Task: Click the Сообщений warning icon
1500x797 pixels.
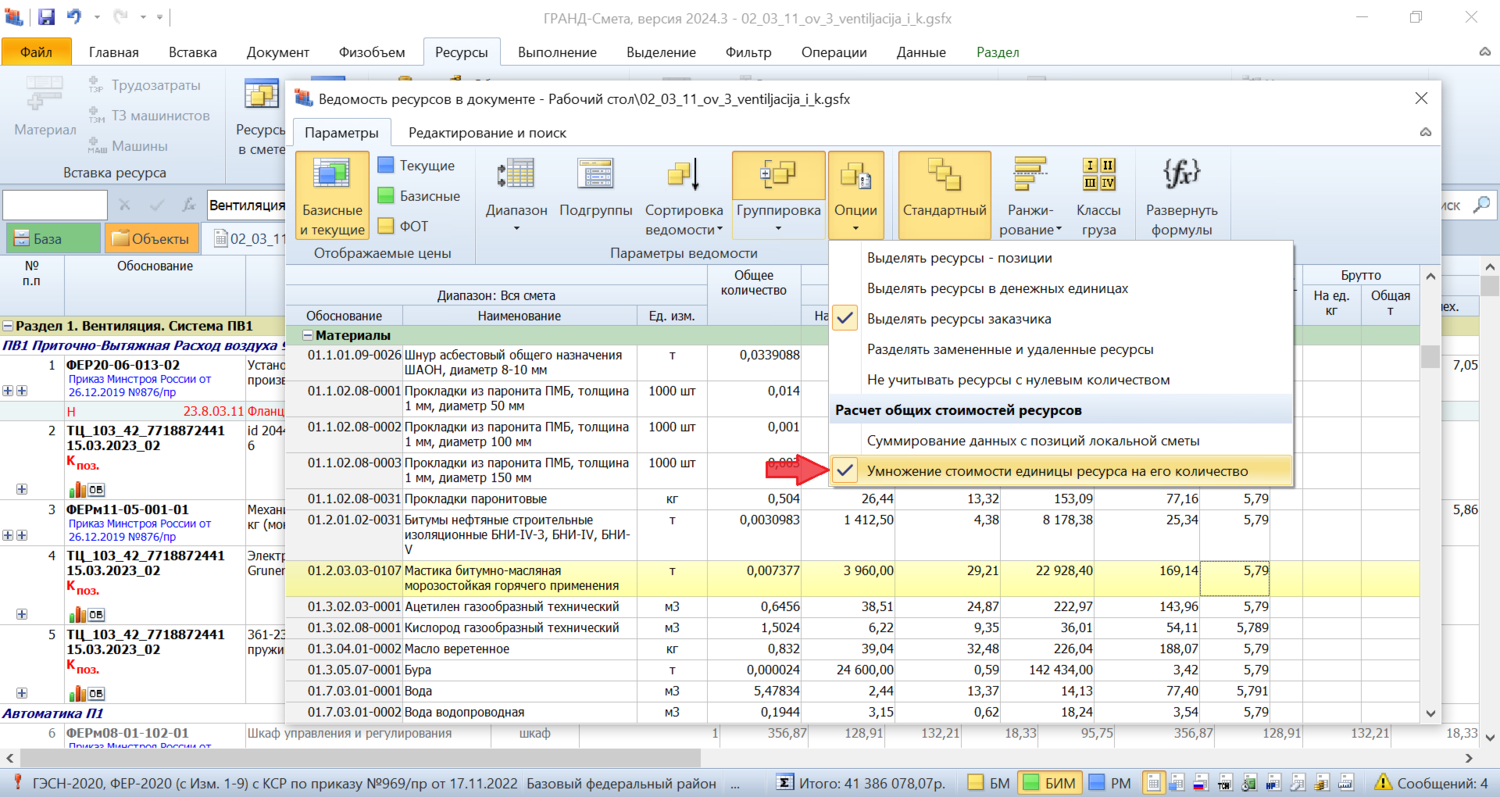Action: point(1384,782)
